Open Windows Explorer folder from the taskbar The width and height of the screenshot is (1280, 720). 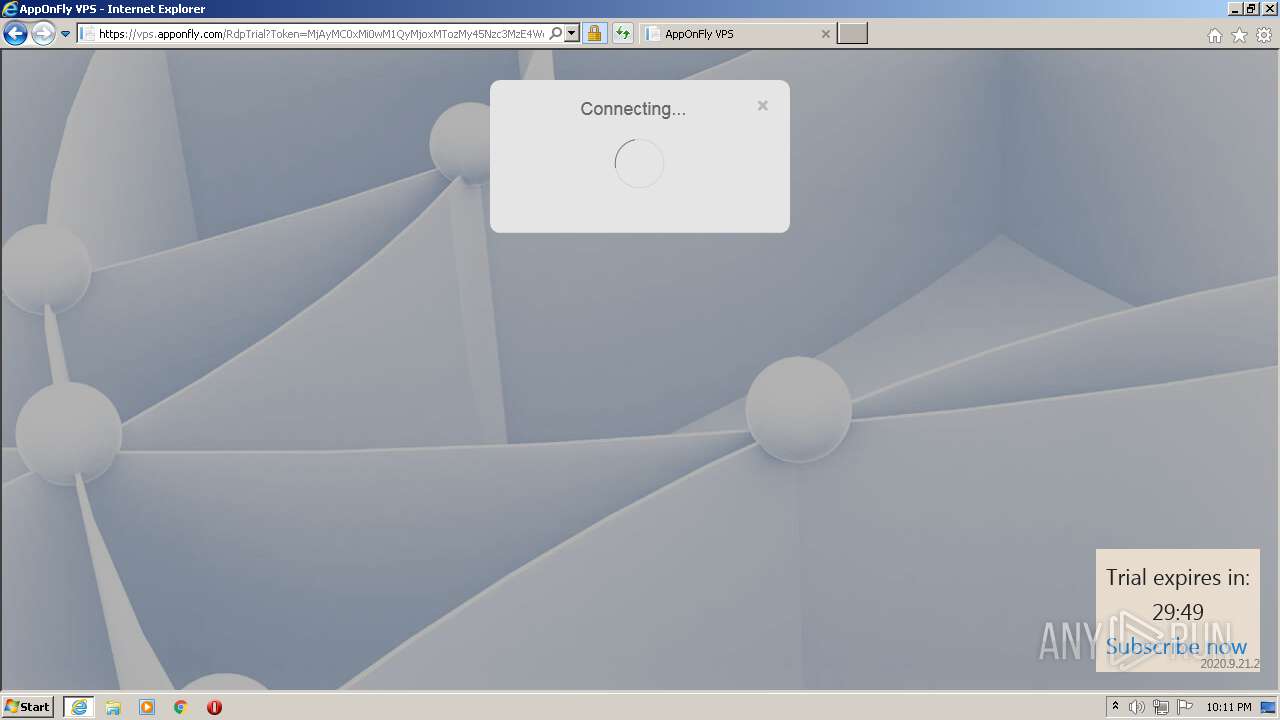click(113, 707)
